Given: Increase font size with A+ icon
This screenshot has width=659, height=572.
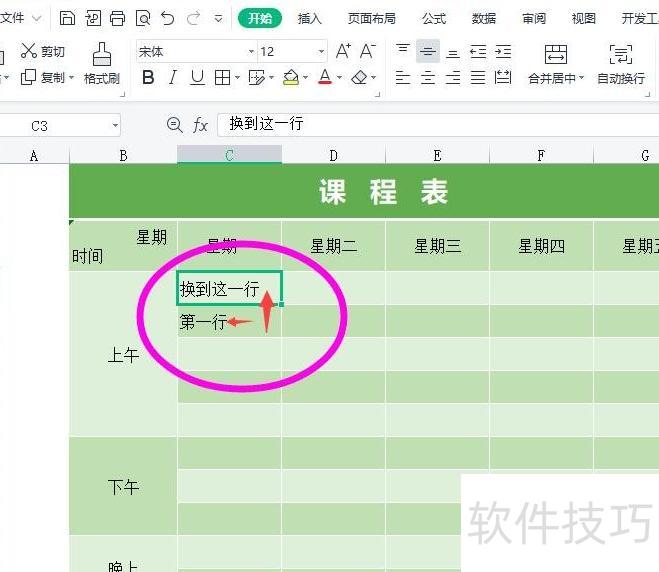Looking at the screenshot, I should pyautogui.click(x=343, y=51).
